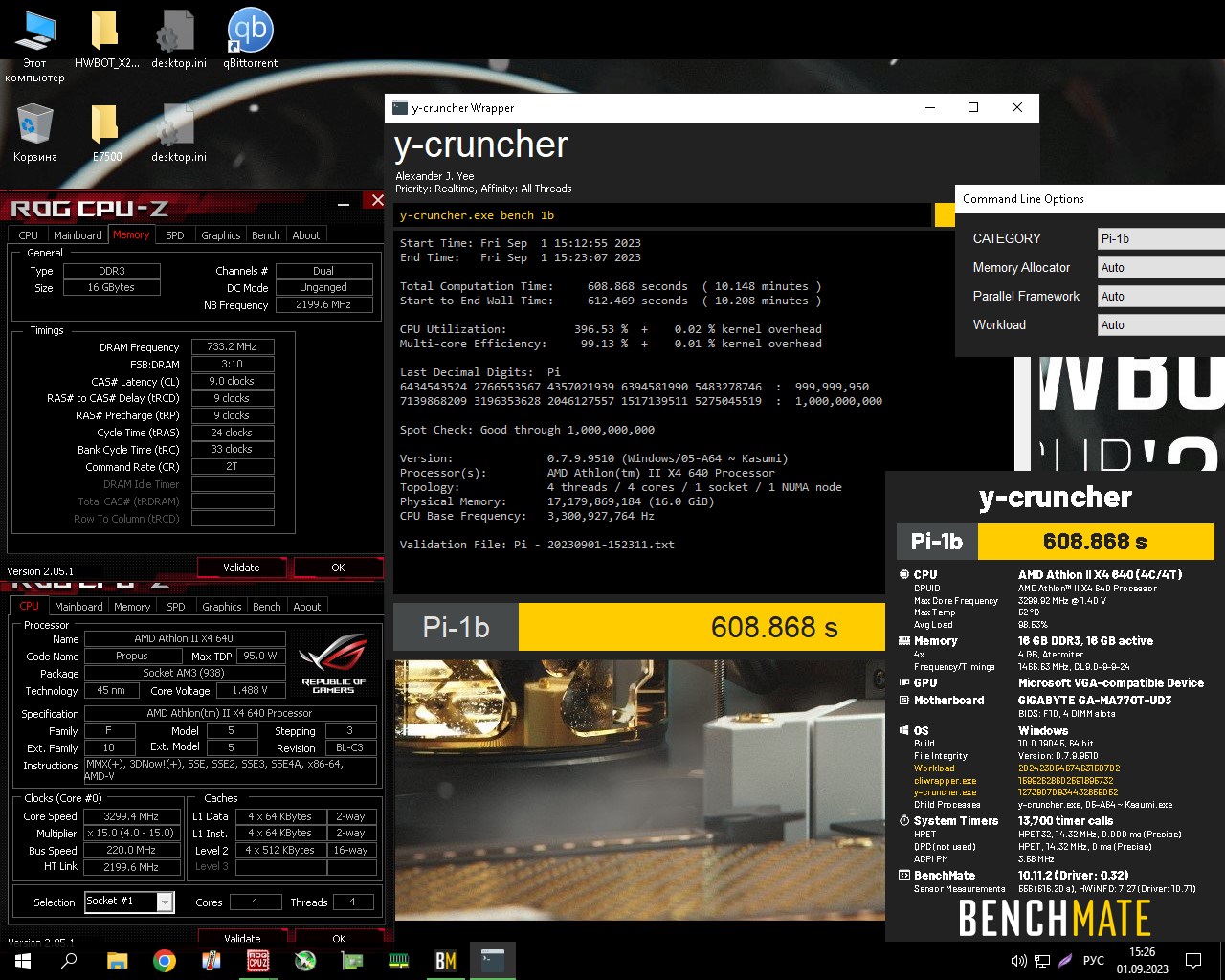
Task: Open the thermometer app in taskbar
Action: coord(212,961)
